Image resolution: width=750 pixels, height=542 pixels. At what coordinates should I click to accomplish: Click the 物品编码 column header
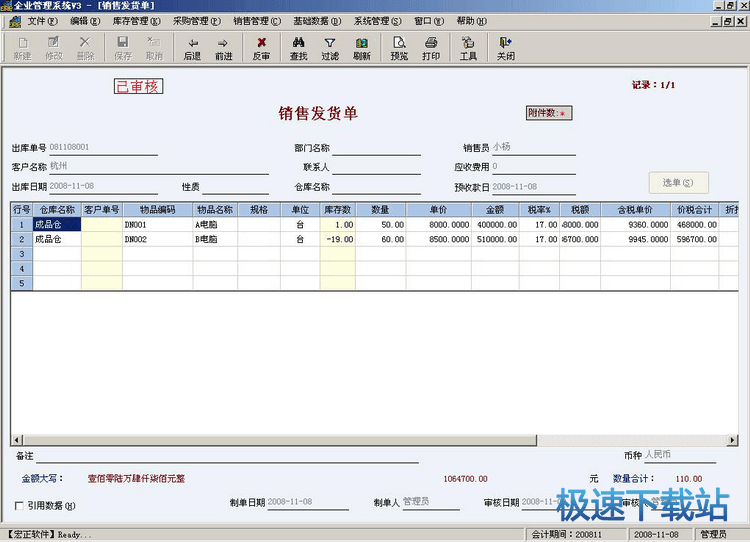[158, 210]
